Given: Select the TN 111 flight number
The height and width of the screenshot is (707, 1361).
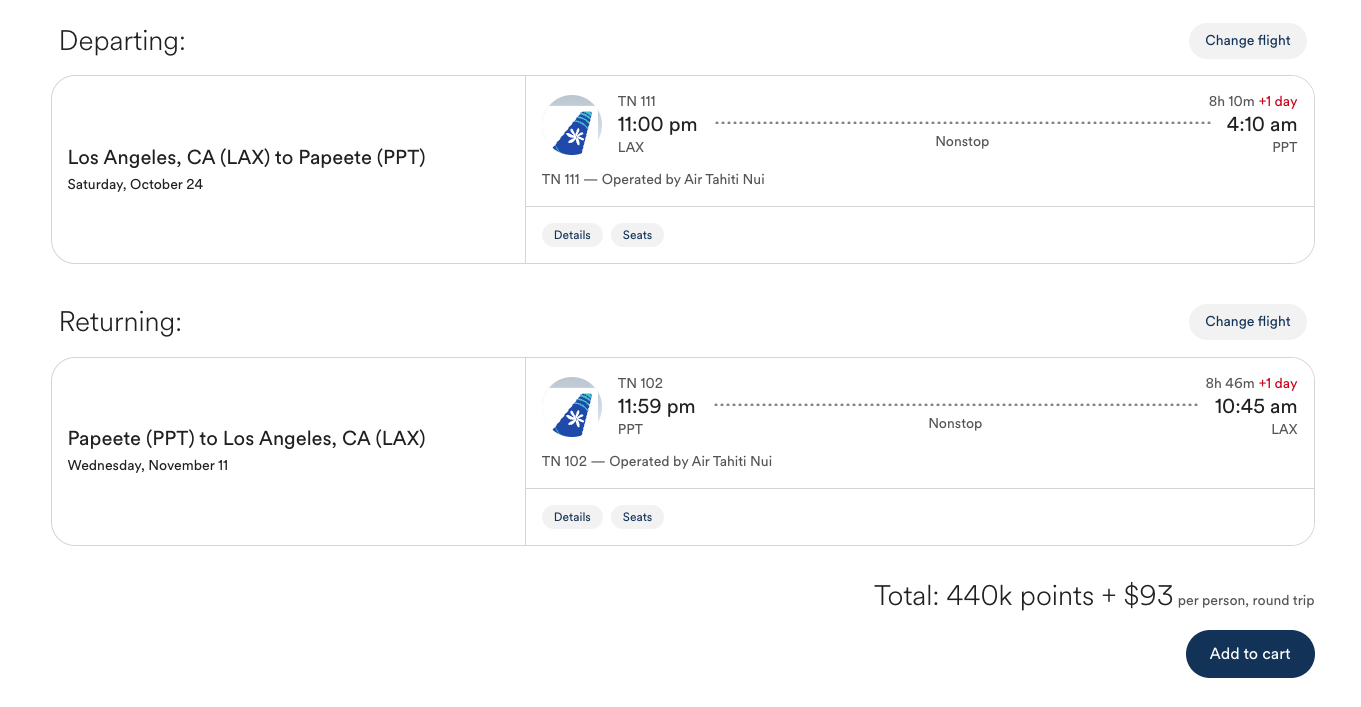Looking at the screenshot, I should 637,101.
